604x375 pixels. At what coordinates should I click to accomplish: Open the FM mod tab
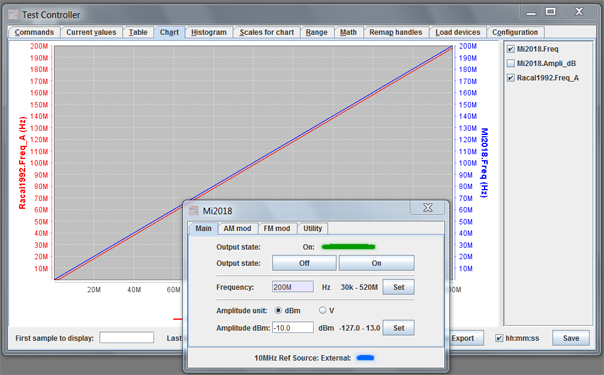pyautogui.click(x=277, y=228)
